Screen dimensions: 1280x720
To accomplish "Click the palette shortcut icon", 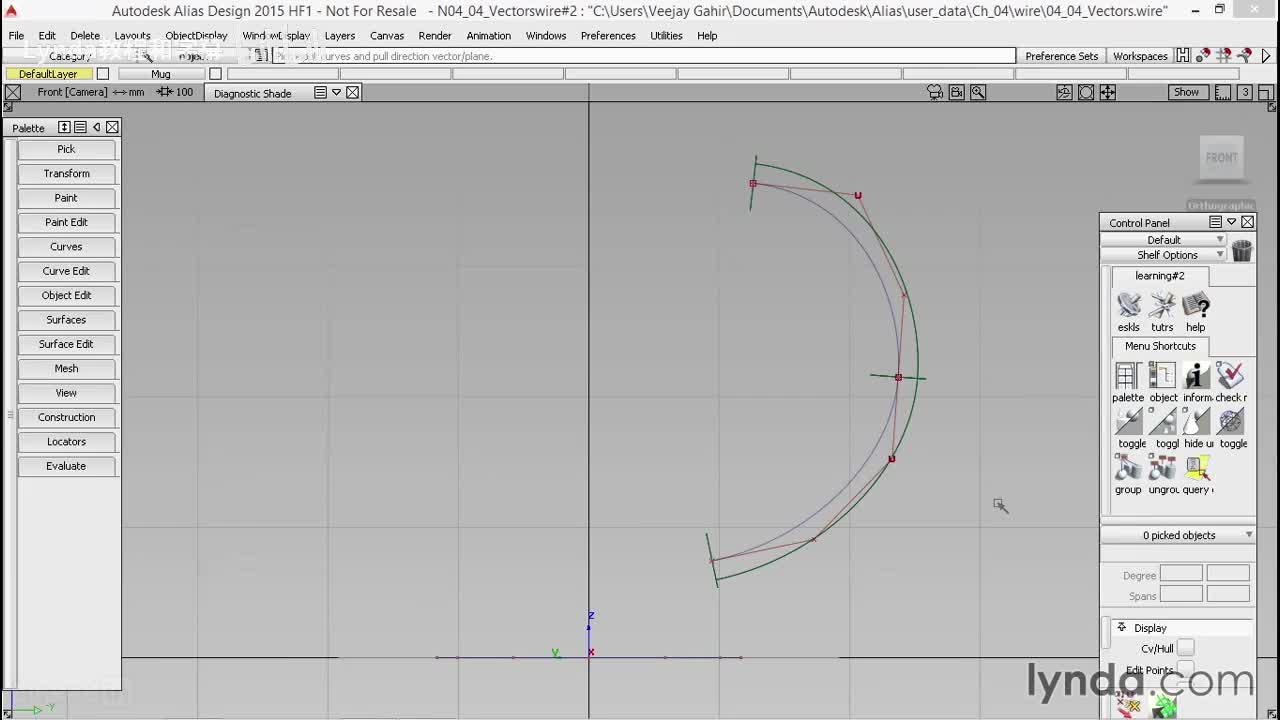I will (1127, 376).
